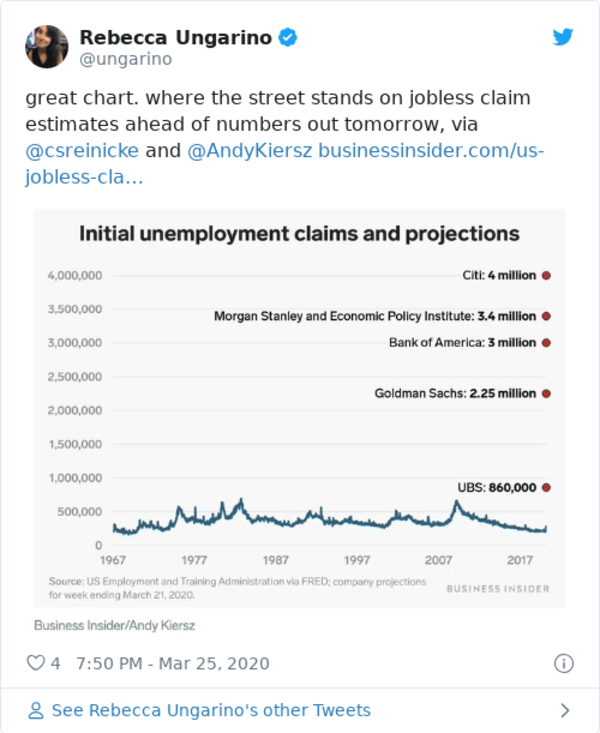Image resolution: width=600 pixels, height=733 pixels.
Task: Click the like count number 4
Action: pos(56,663)
